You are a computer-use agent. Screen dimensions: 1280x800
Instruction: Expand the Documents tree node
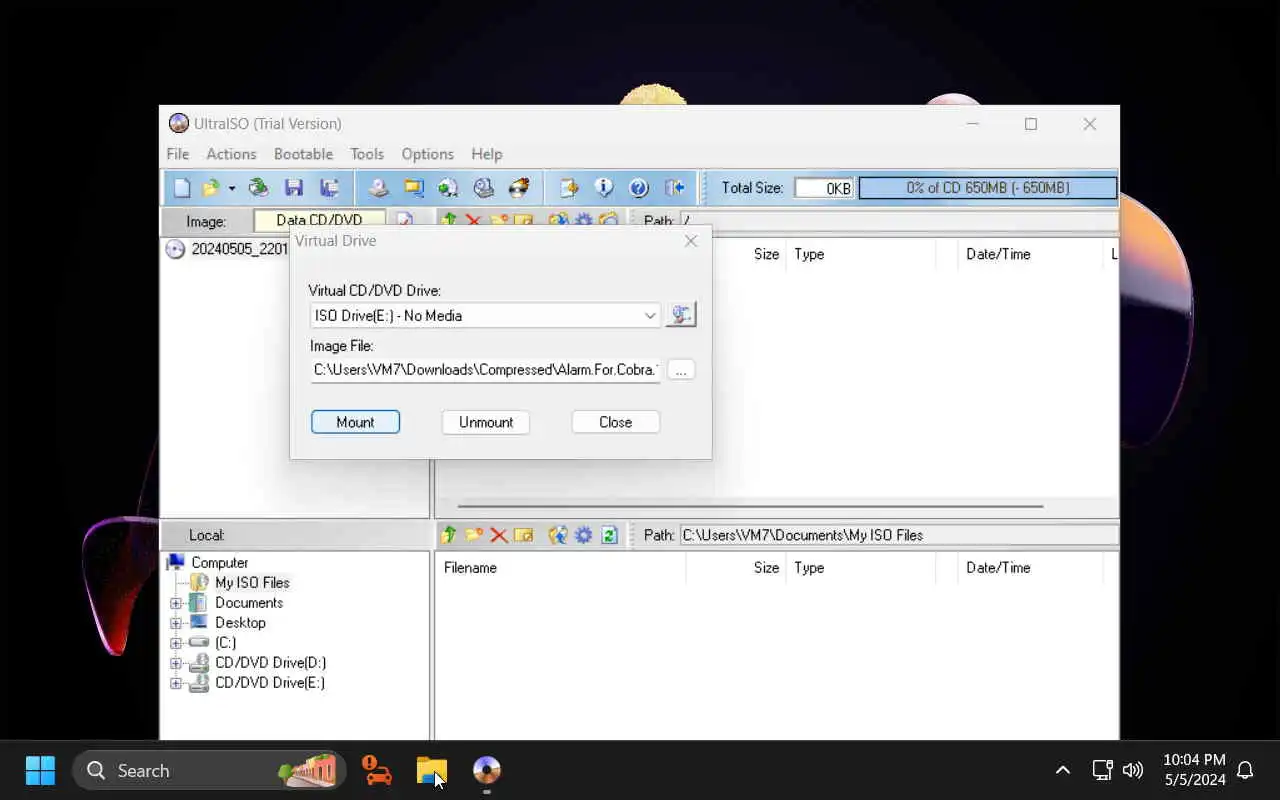(x=176, y=603)
